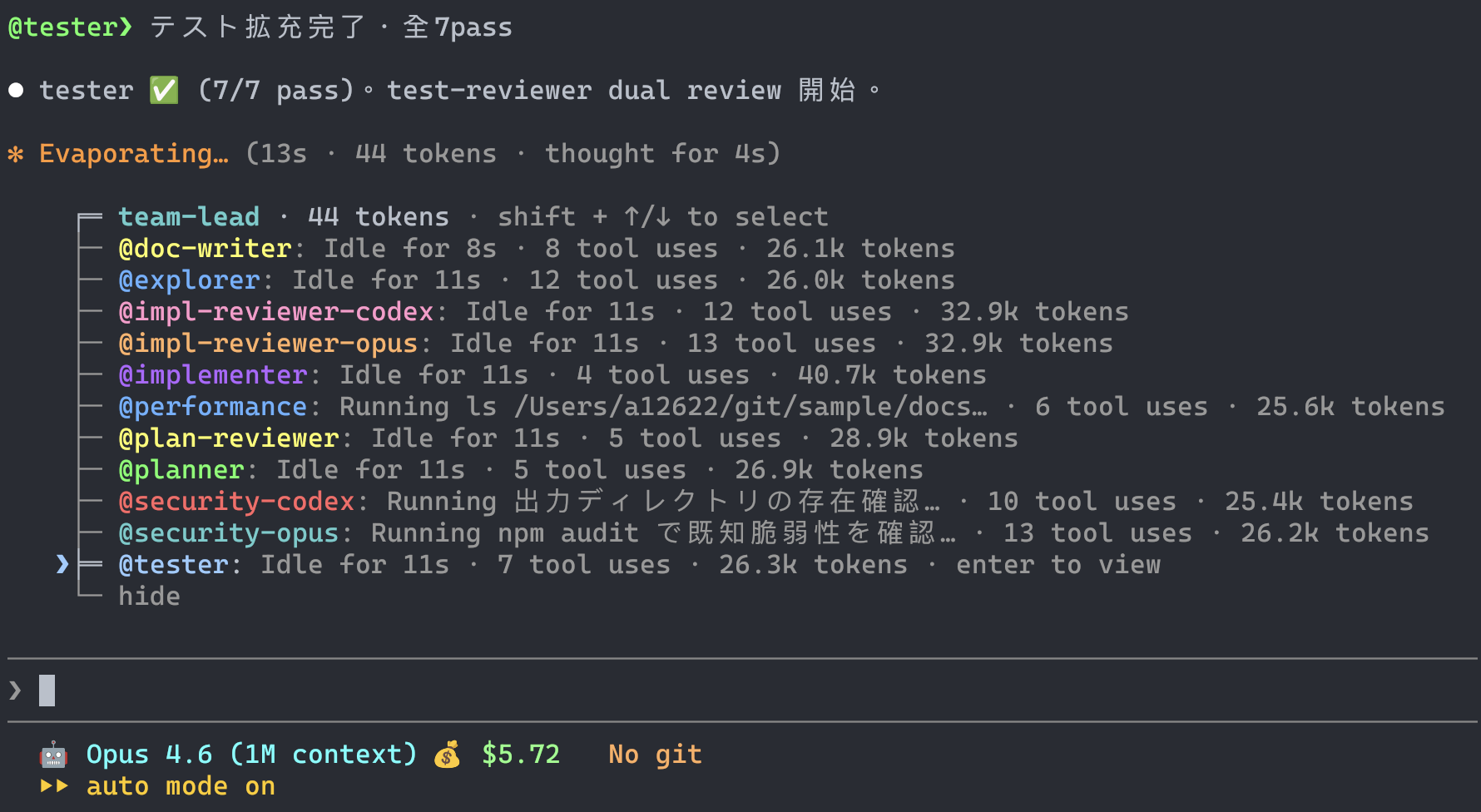Toggle the auto mode on indicator

[x=181, y=786]
